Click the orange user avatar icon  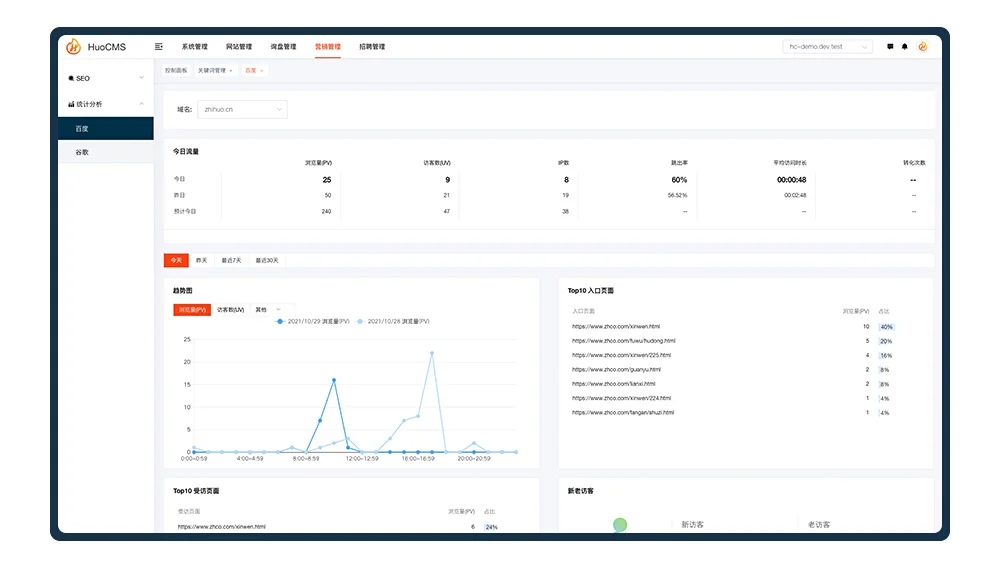pyautogui.click(x=922, y=47)
